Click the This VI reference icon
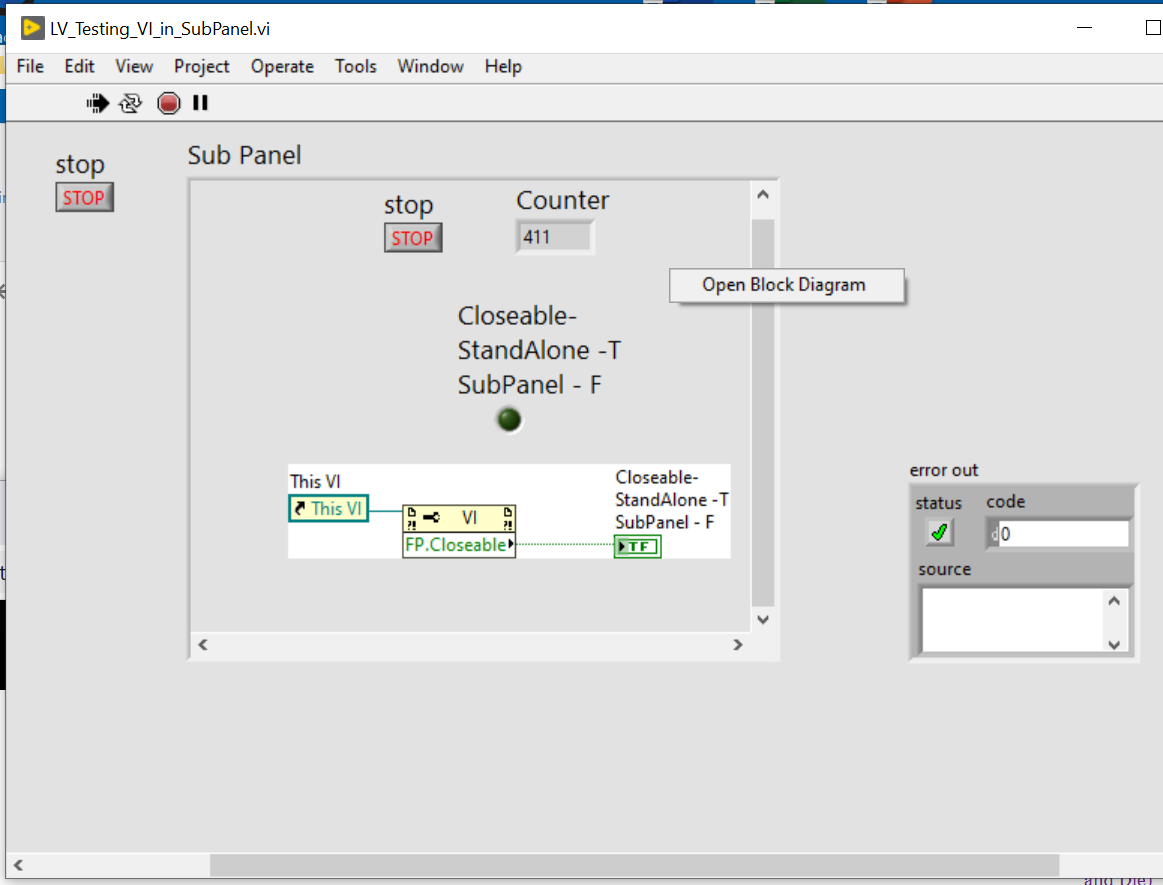This screenshot has height=885, width=1163. [x=328, y=508]
